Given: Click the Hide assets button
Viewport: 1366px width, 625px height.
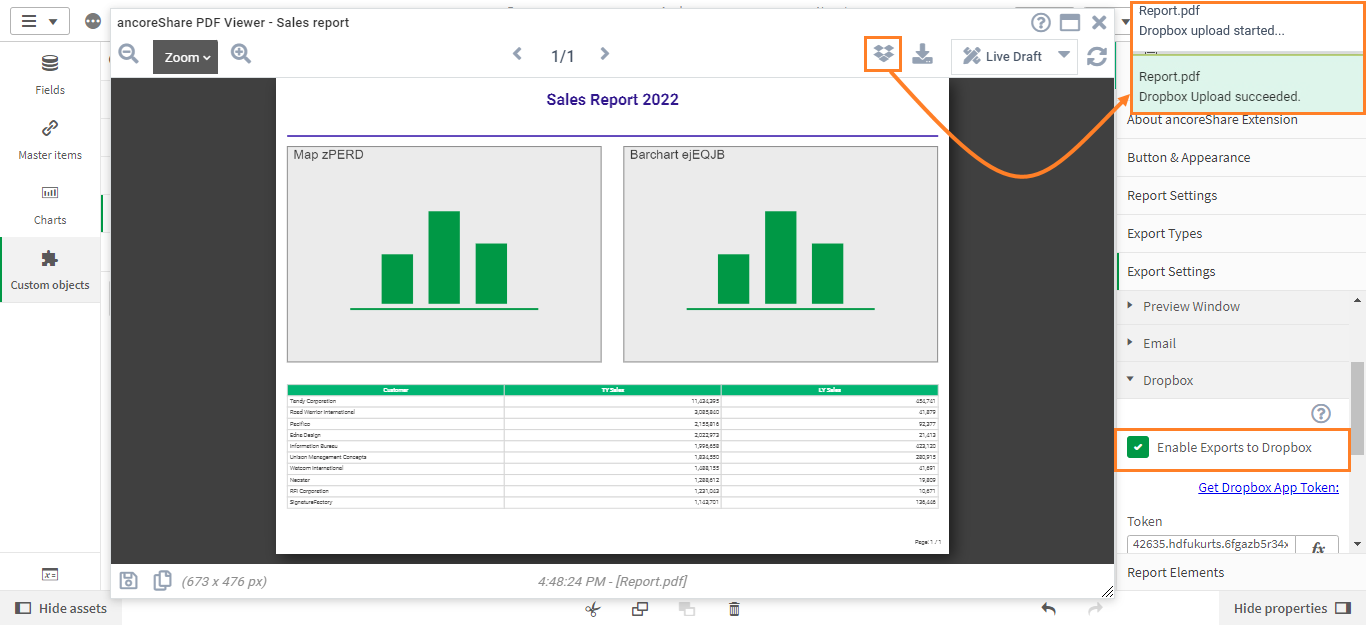Looking at the screenshot, I should coord(62,608).
